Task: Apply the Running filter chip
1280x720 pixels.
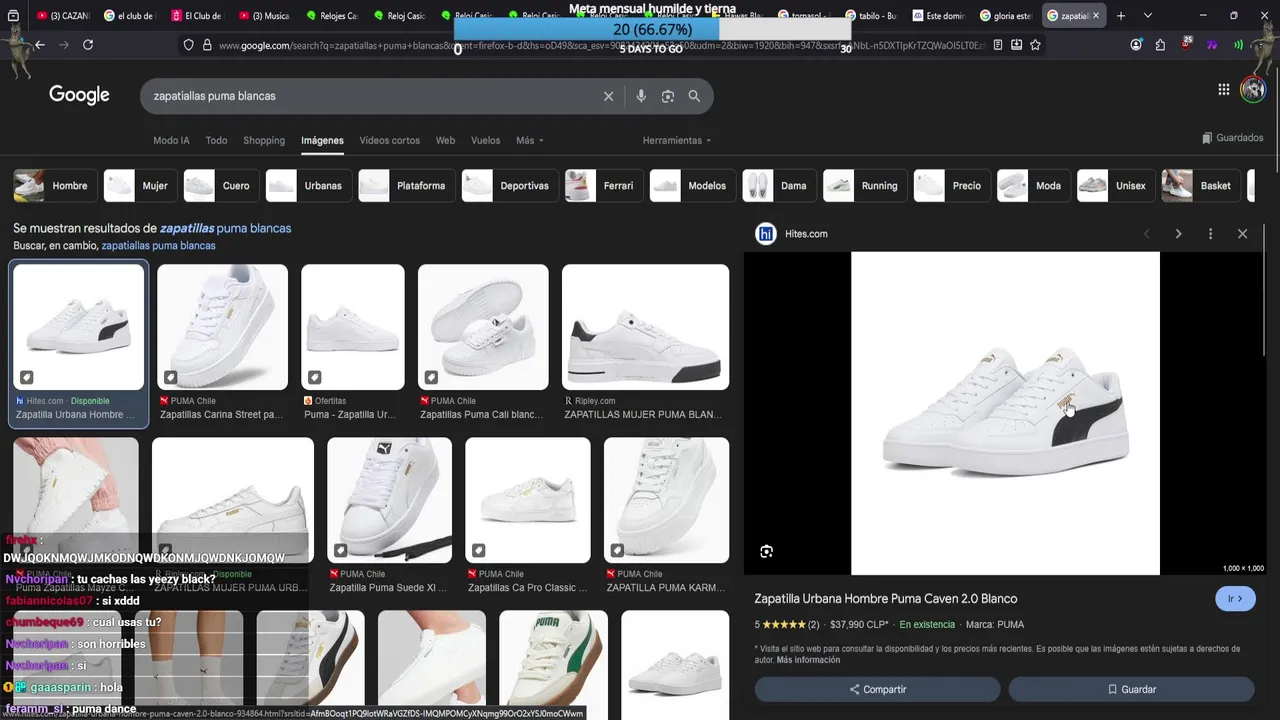Action: click(865, 186)
